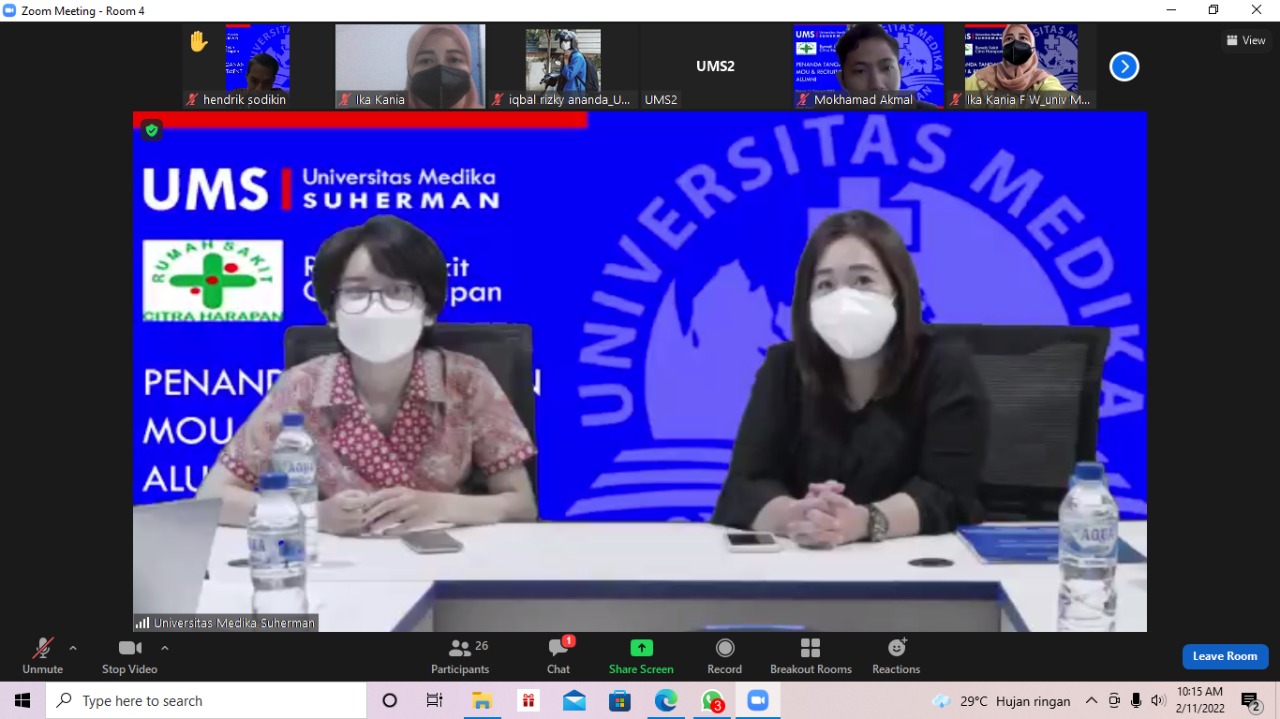
Task: Open the Chat panel
Action: tap(559, 657)
